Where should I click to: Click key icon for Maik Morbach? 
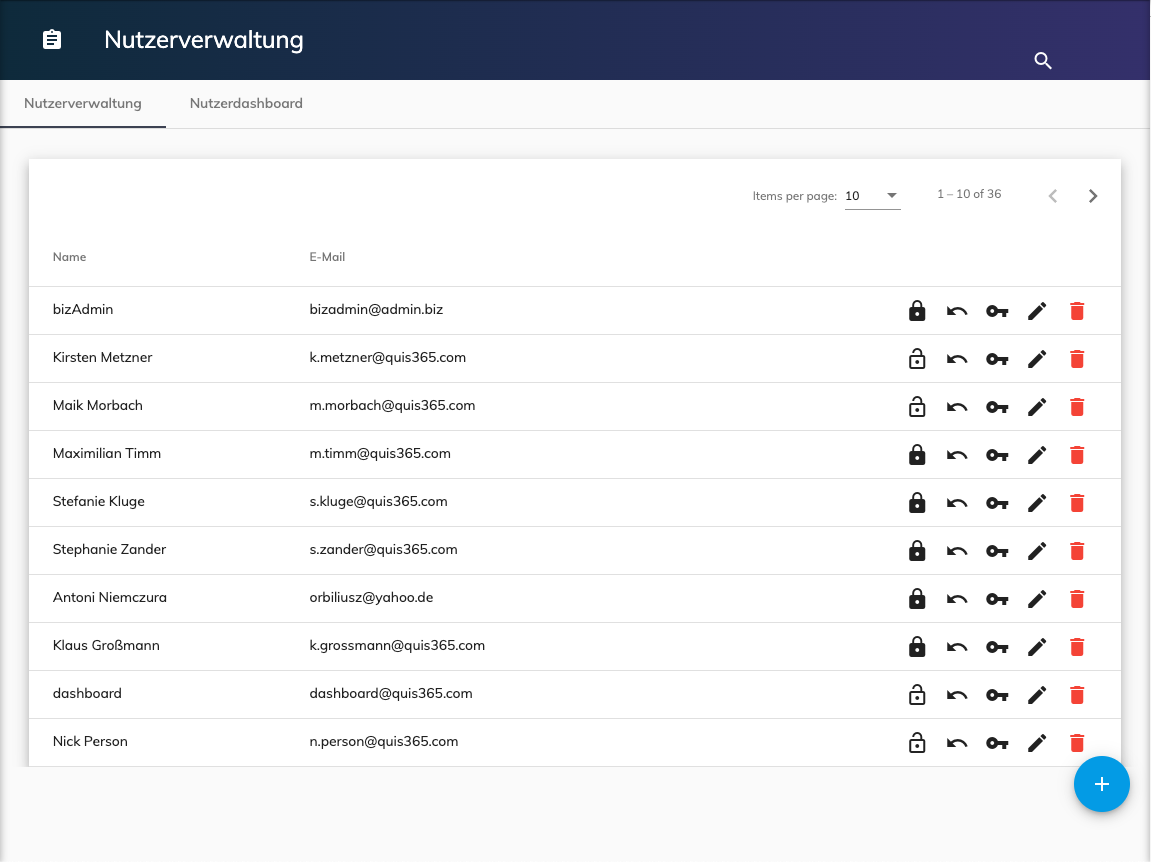pyautogui.click(x=997, y=408)
